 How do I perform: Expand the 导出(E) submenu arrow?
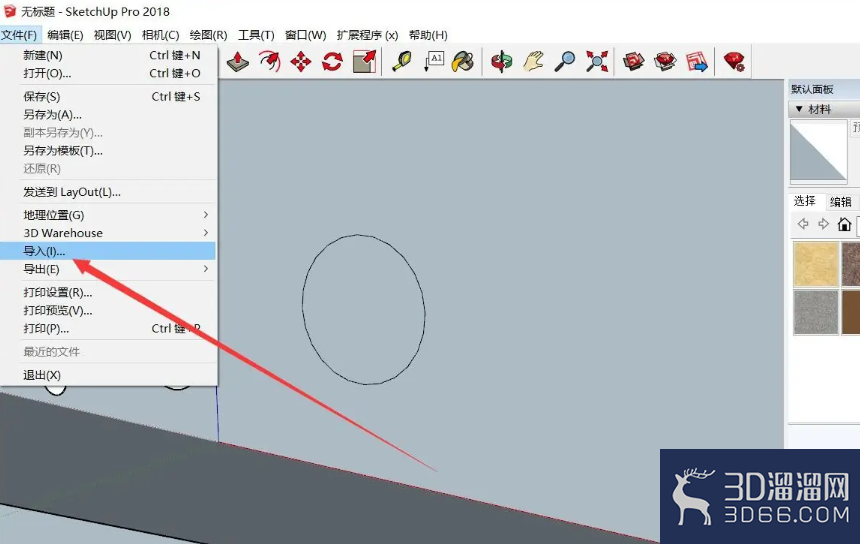coord(206,269)
